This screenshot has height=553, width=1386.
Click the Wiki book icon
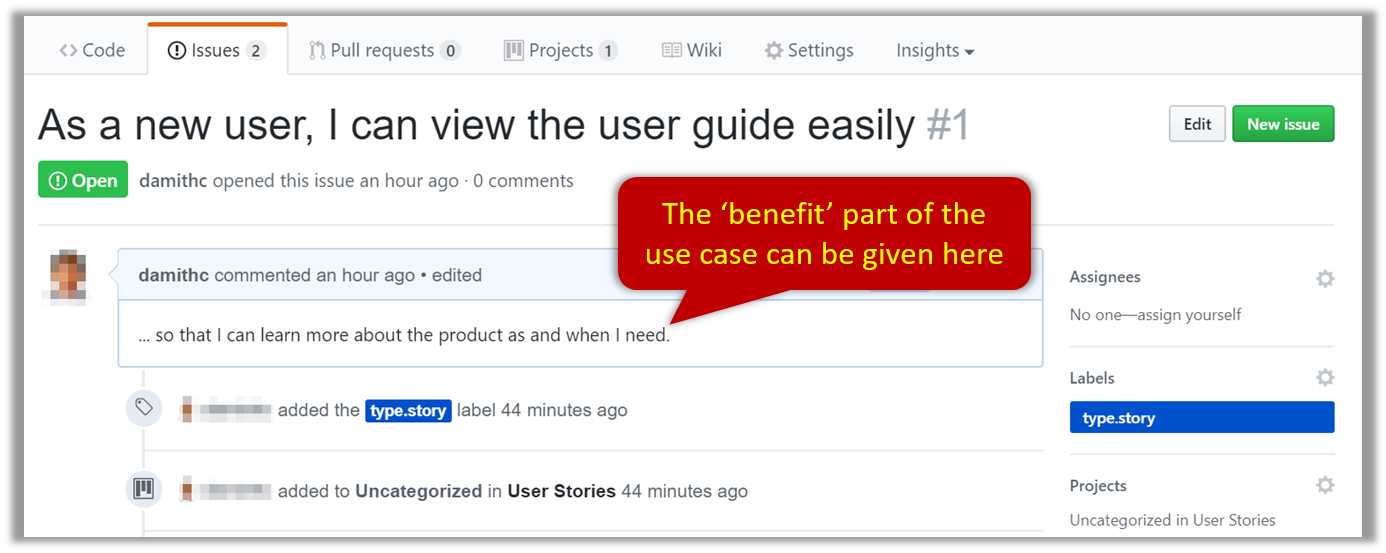(x=671, y=51)
